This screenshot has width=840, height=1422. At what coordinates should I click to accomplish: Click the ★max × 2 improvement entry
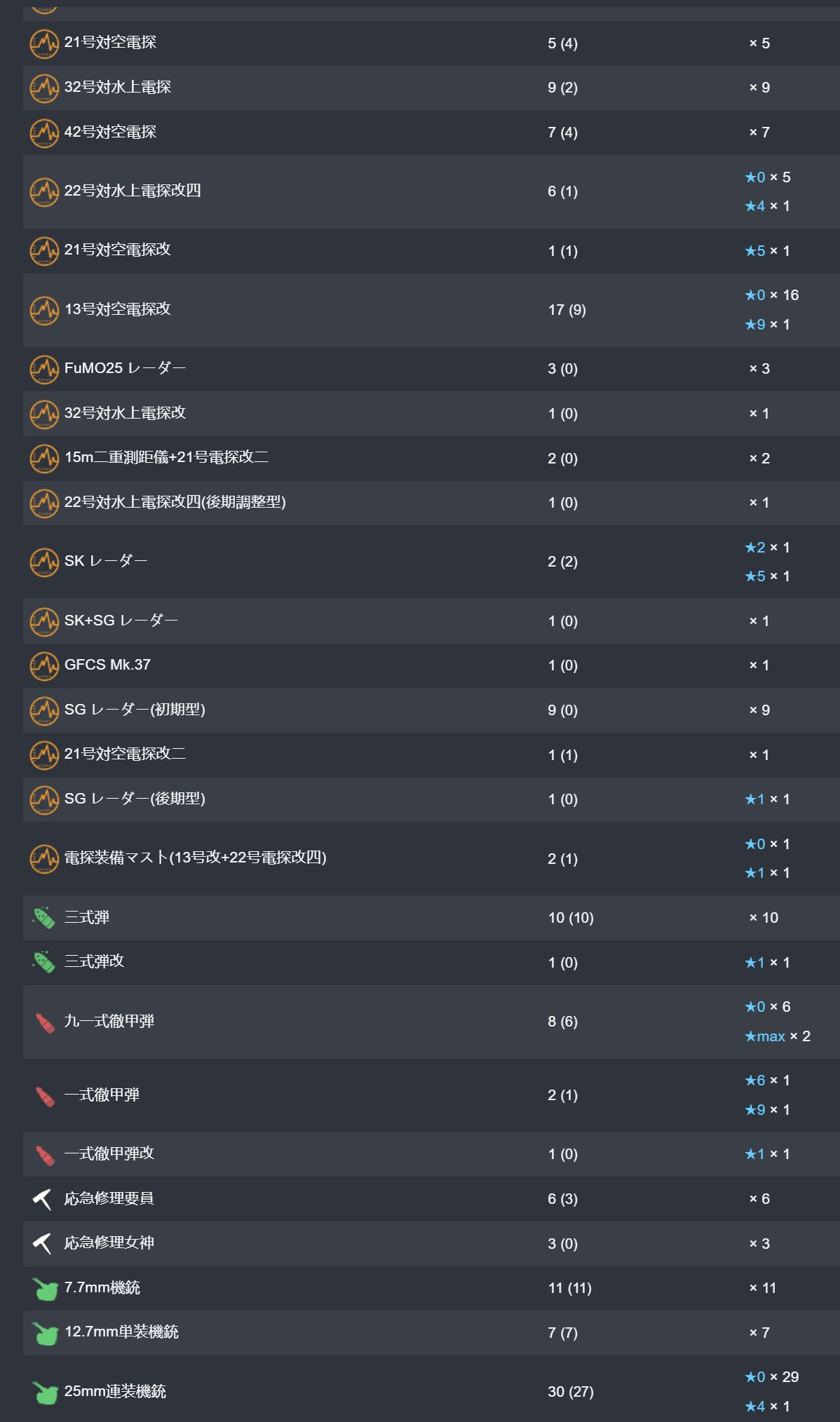tap(777, 1036)
